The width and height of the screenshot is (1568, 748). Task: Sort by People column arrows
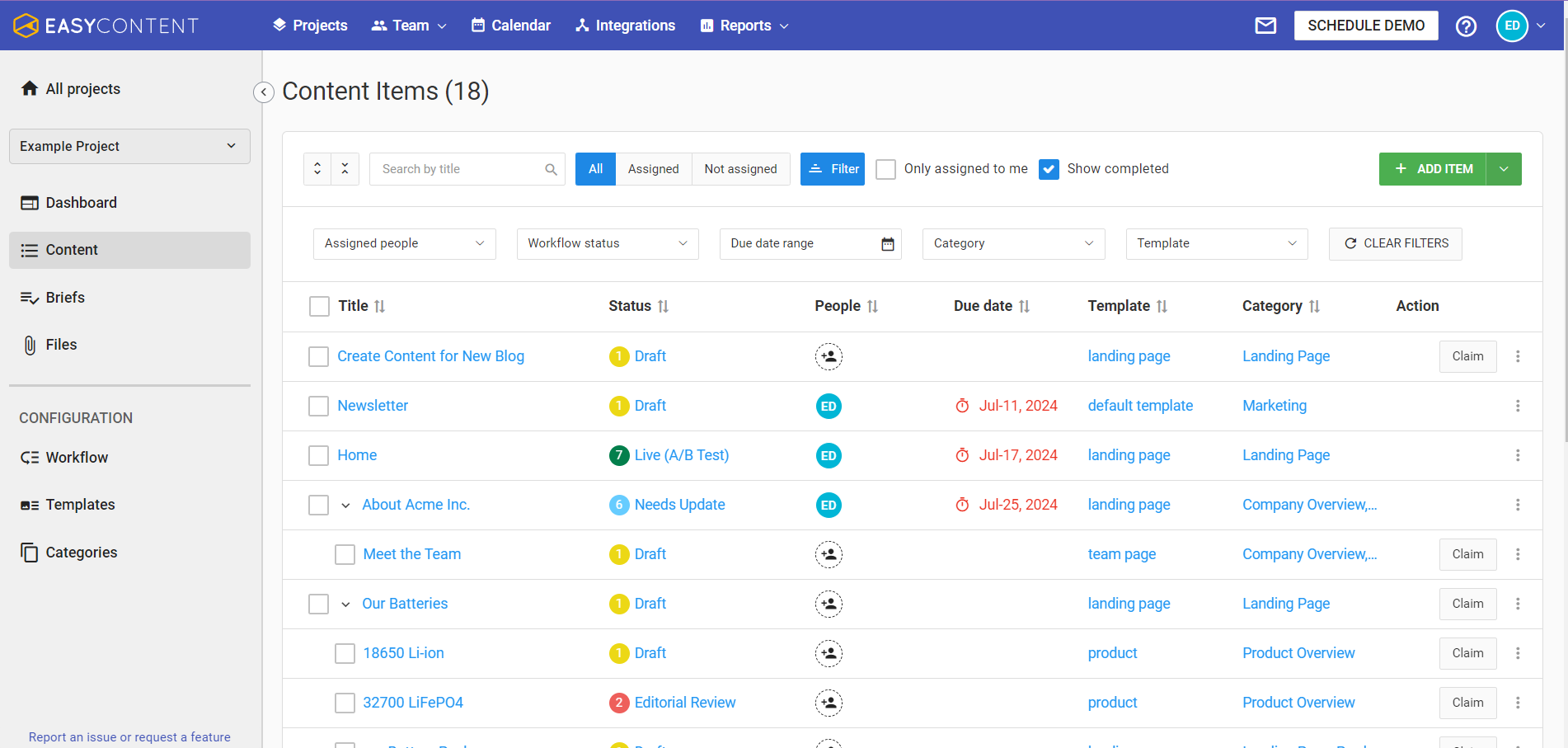[872, 306]
